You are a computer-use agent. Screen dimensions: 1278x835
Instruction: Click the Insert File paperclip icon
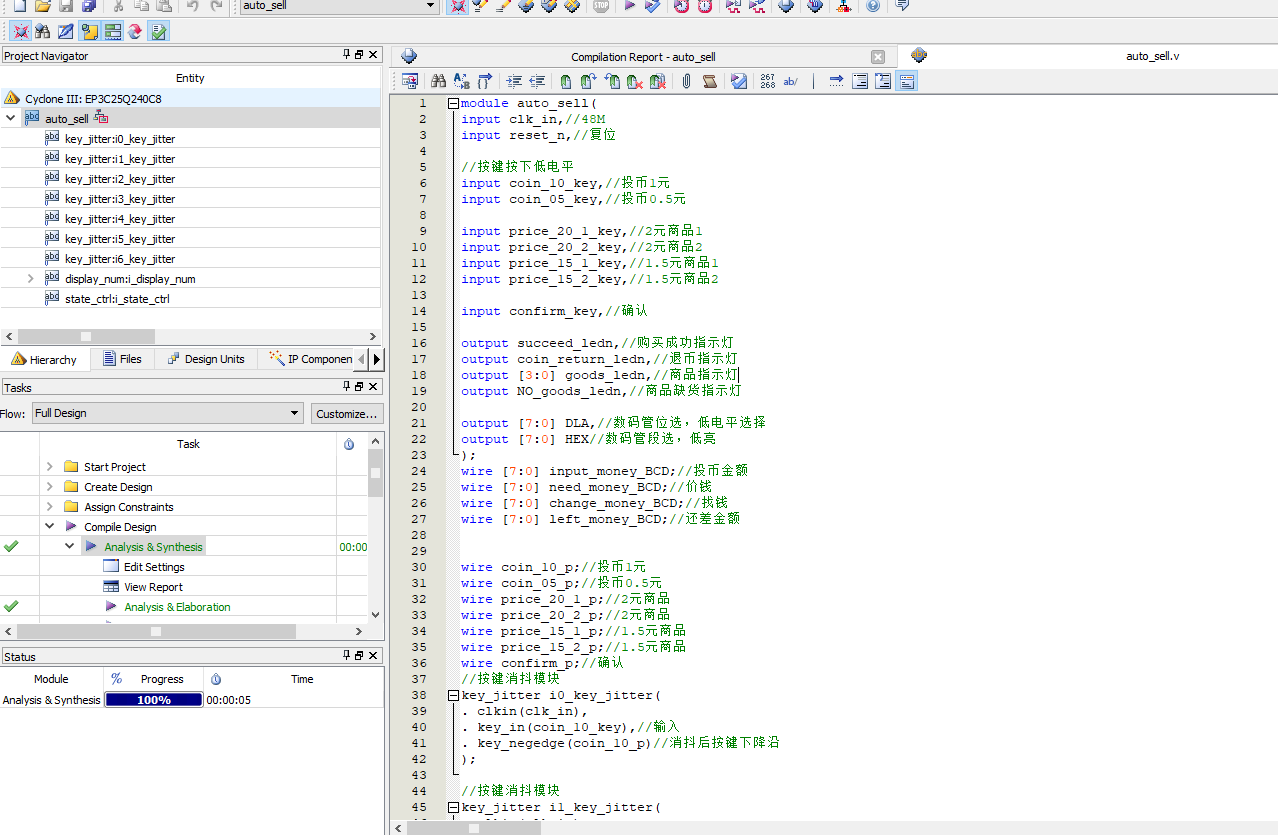(x=686, y=81)
